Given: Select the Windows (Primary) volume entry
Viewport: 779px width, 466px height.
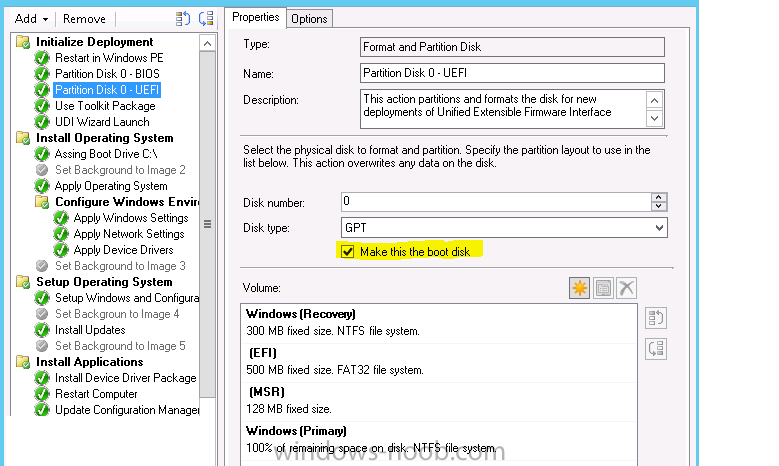Looking at the screenshot, I should point(439,439).
